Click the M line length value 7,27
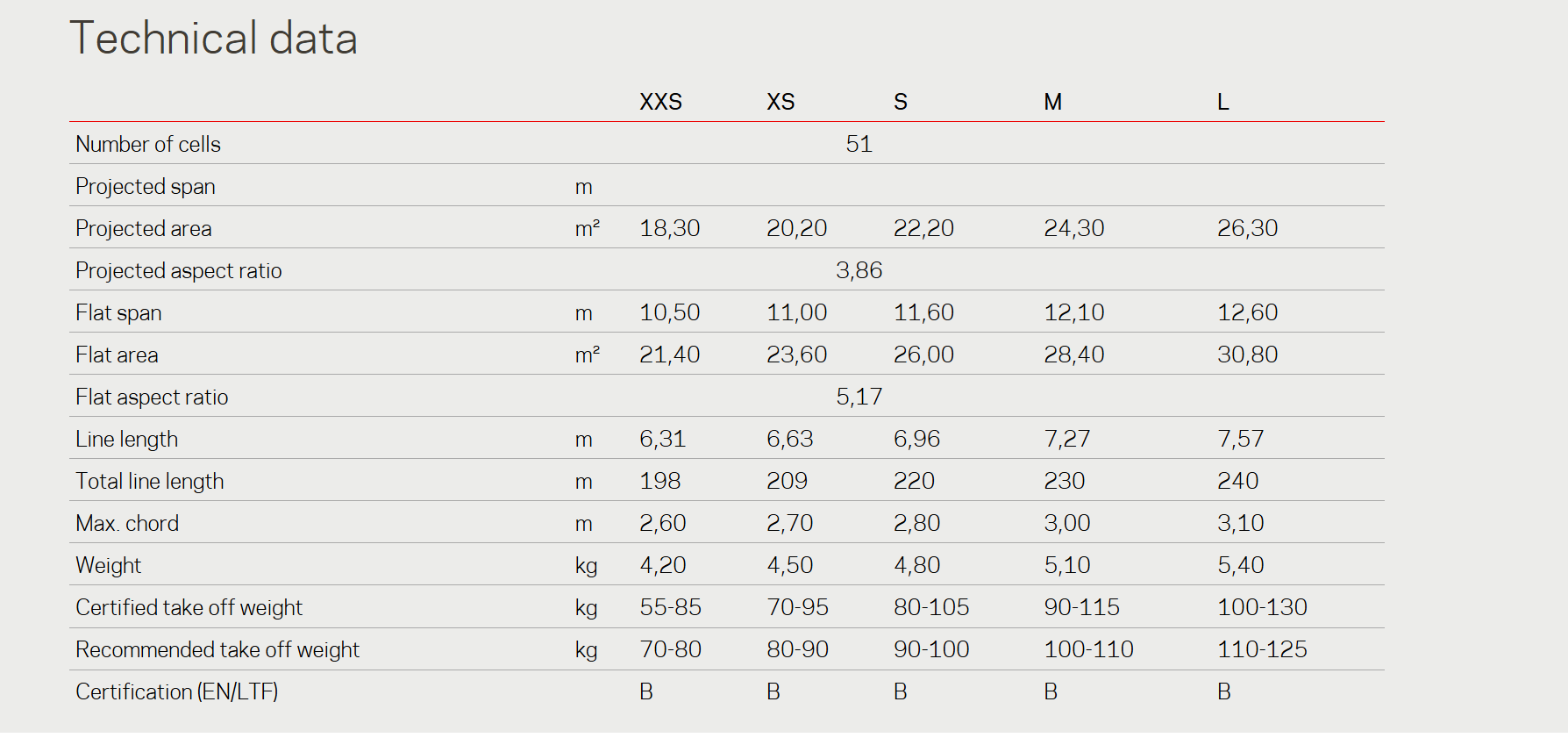Screen dimensions: 1568x752 tap(1066, 439)
